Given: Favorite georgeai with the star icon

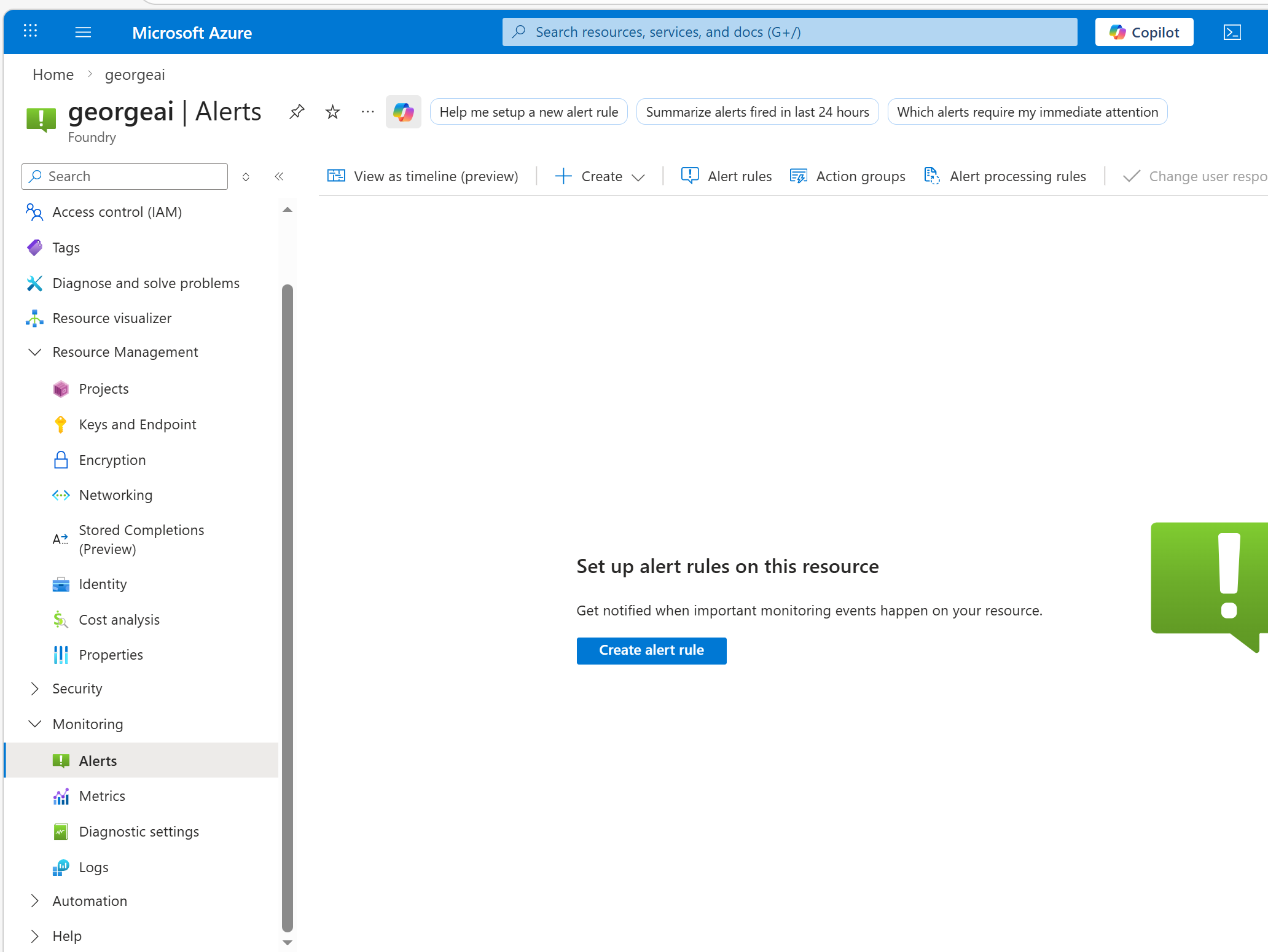Looking at the screenshot, I should 332,112.
